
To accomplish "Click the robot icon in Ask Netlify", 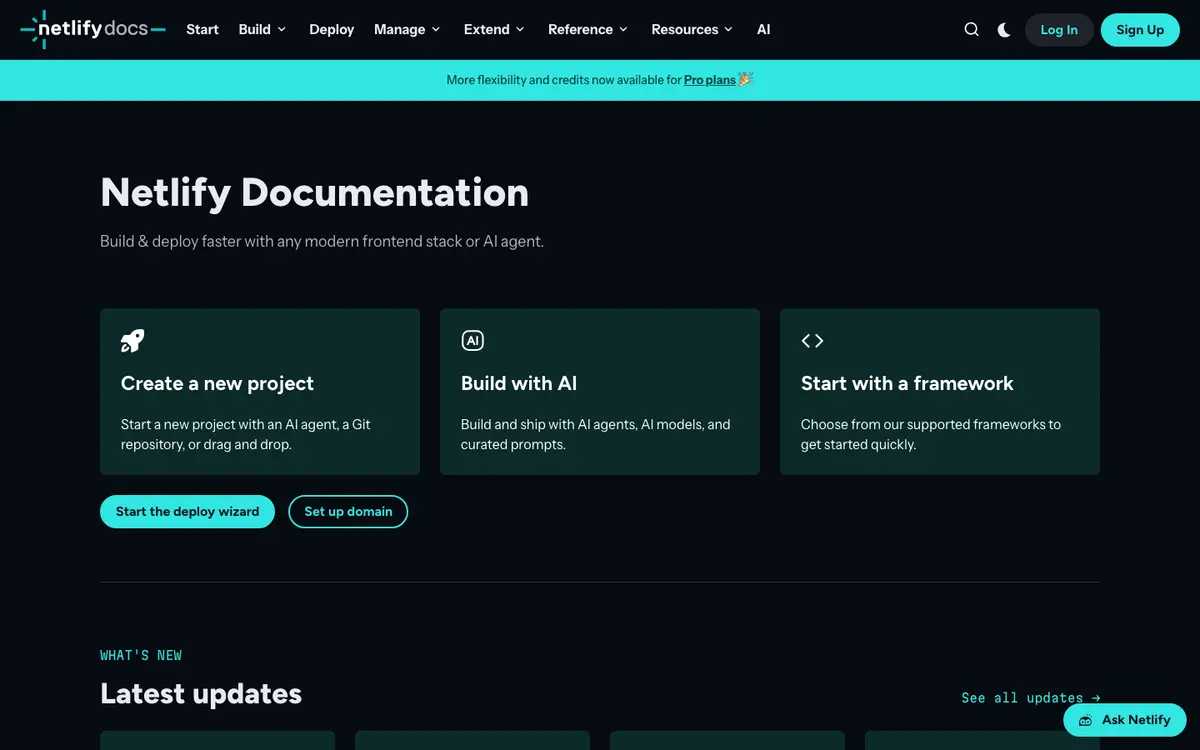I will tap(1085, 720).
